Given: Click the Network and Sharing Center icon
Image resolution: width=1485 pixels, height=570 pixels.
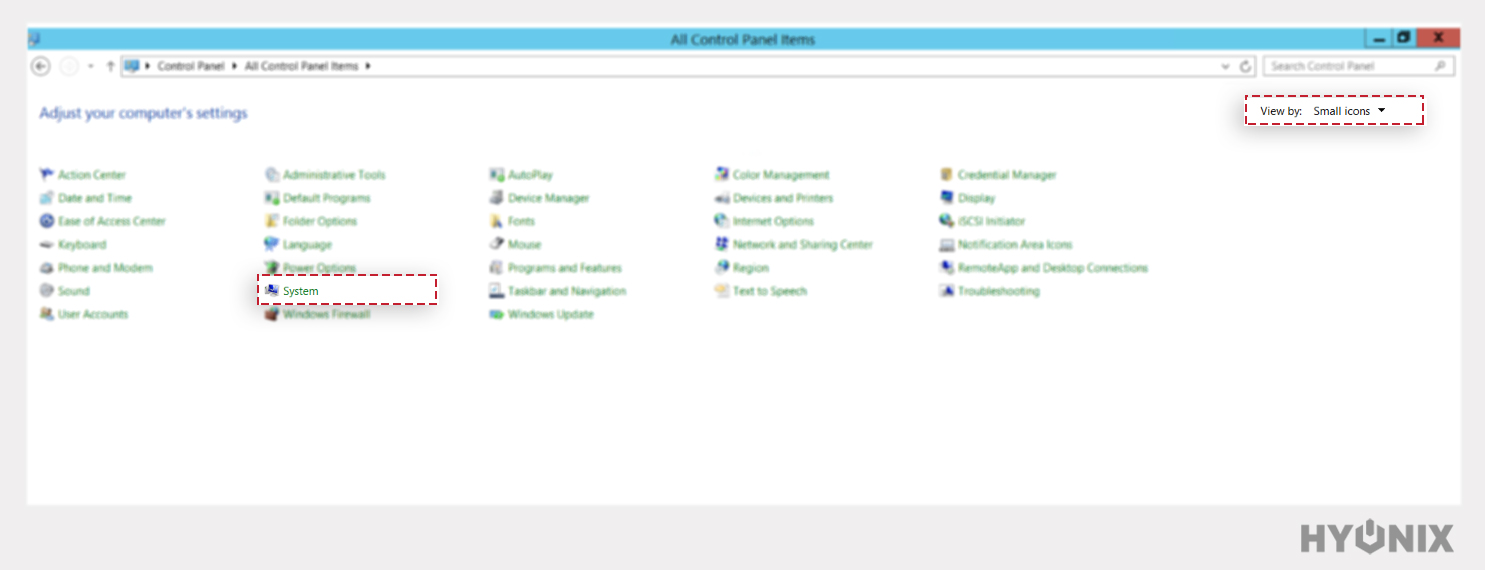Looking at the screenshot, I should tap(721, 244).
